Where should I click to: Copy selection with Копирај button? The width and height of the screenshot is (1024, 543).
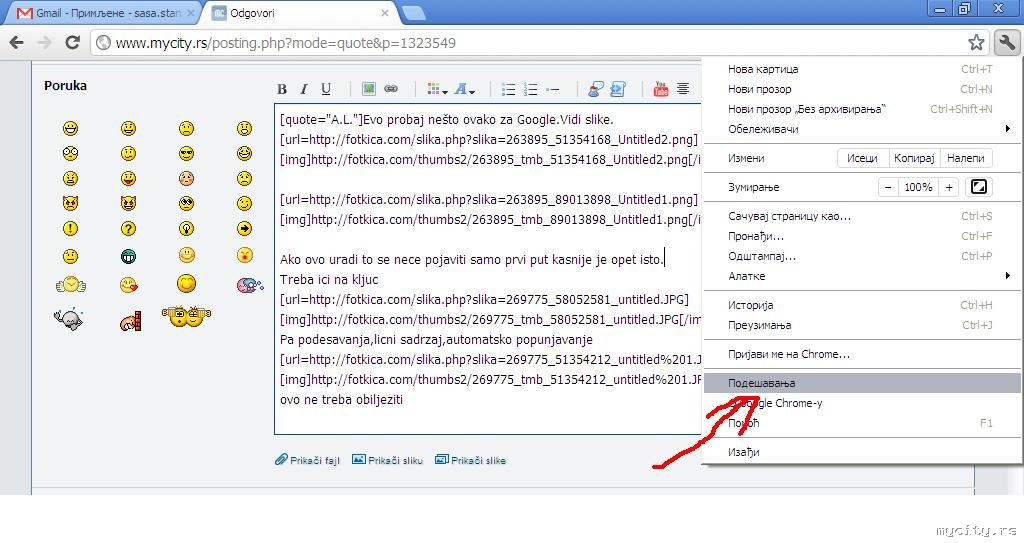coord(914,158)
